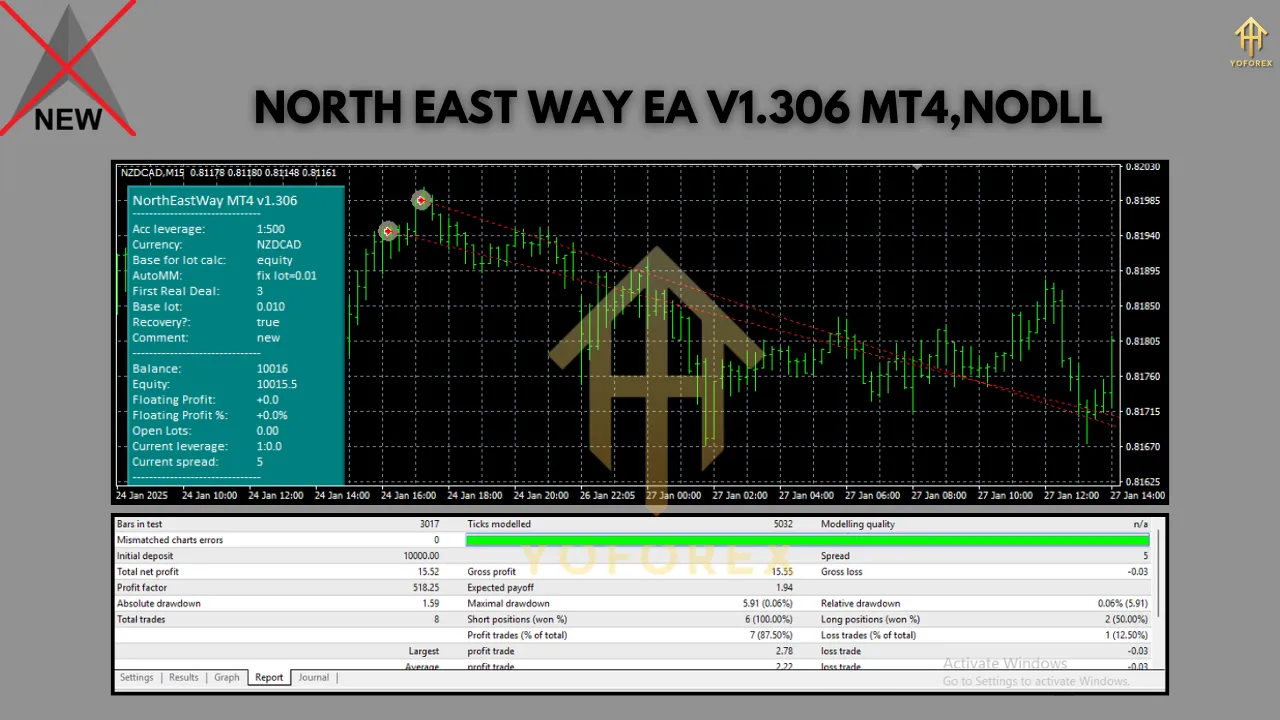Click the Expected payoff value 1.94
This screenshot has height=720, width=1280.
[x=784, y=588]
